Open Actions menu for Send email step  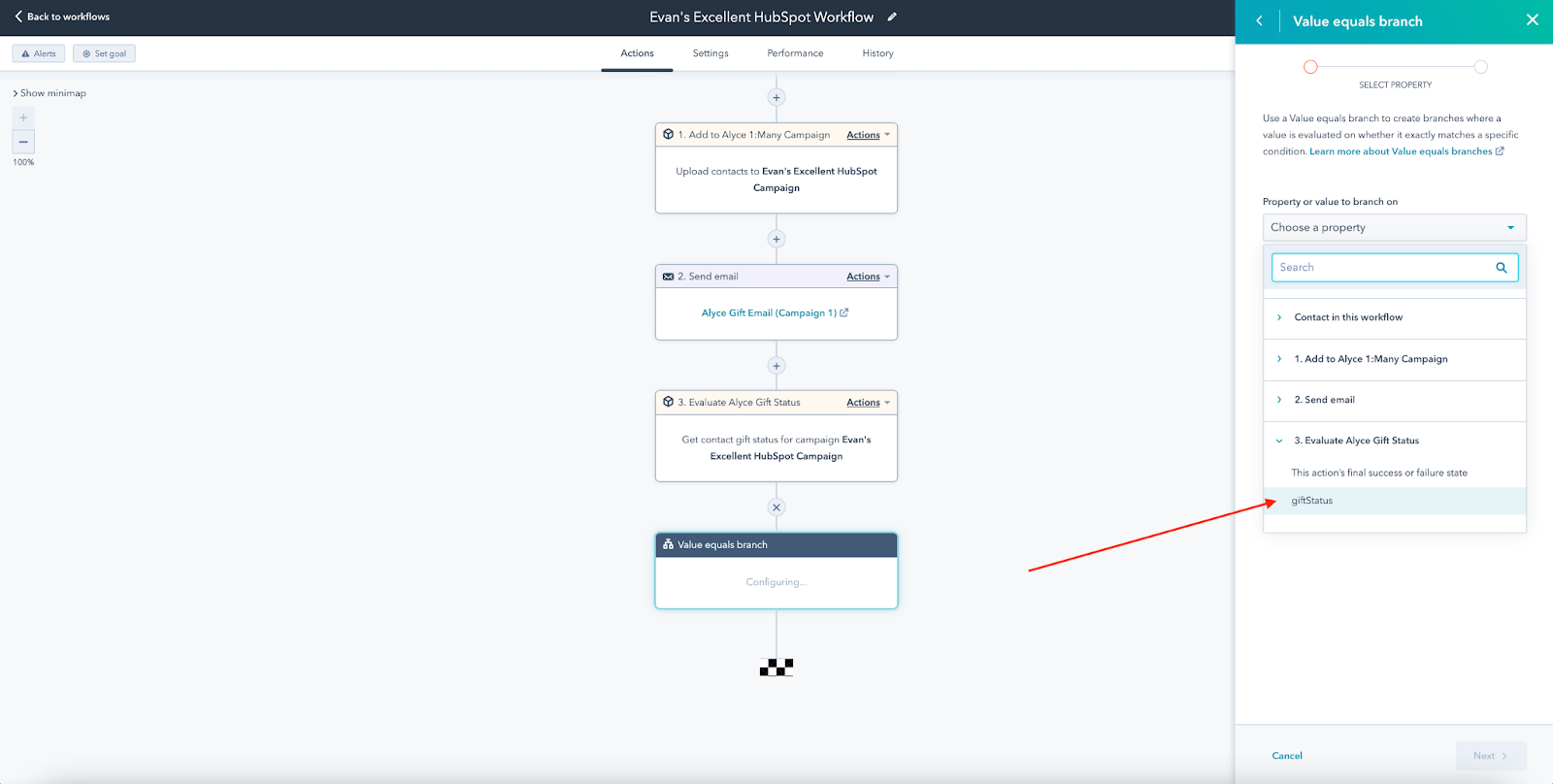(868, 277)
